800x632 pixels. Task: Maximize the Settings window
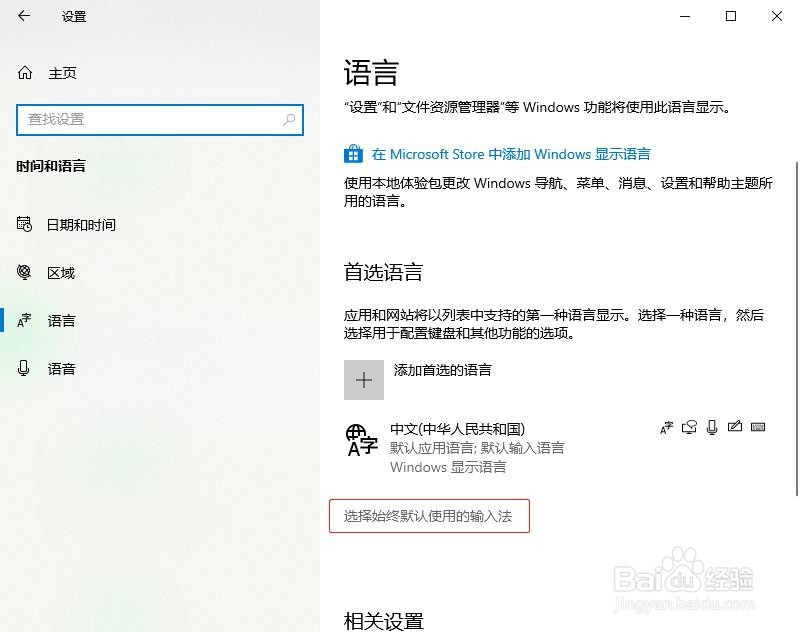coord(731,16)
